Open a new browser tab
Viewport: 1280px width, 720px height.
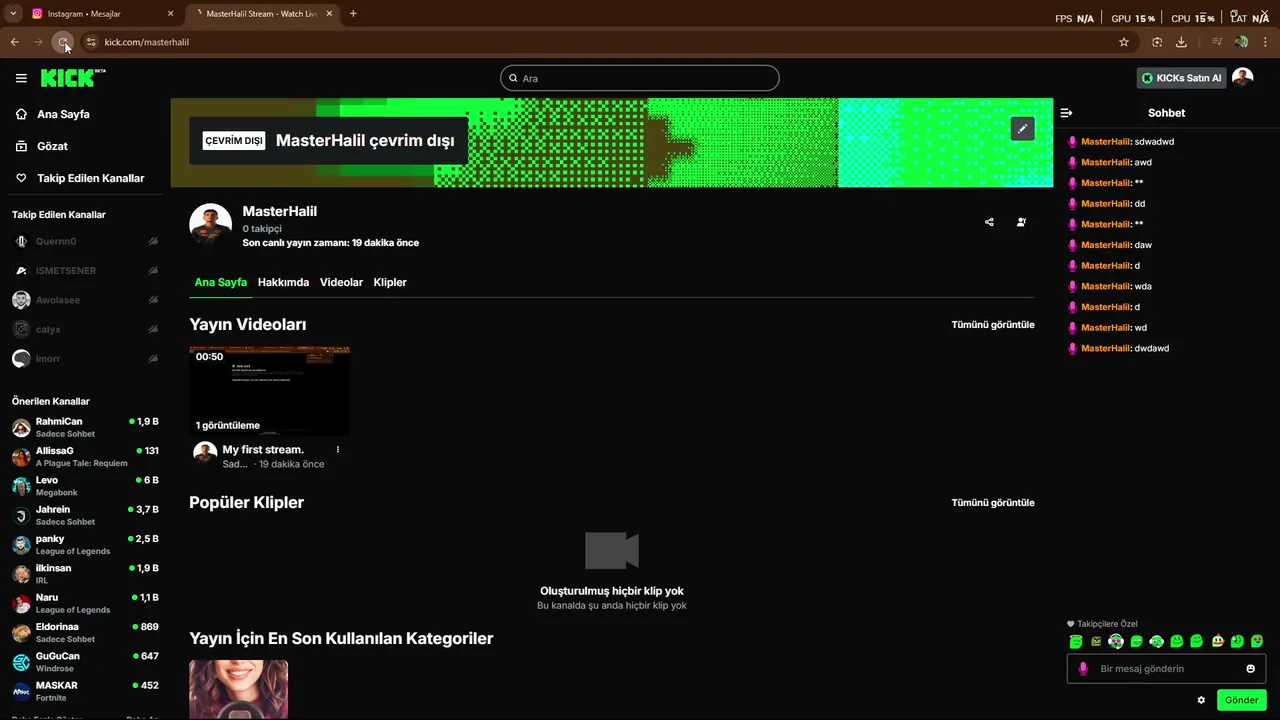click(x=353, y=14)
